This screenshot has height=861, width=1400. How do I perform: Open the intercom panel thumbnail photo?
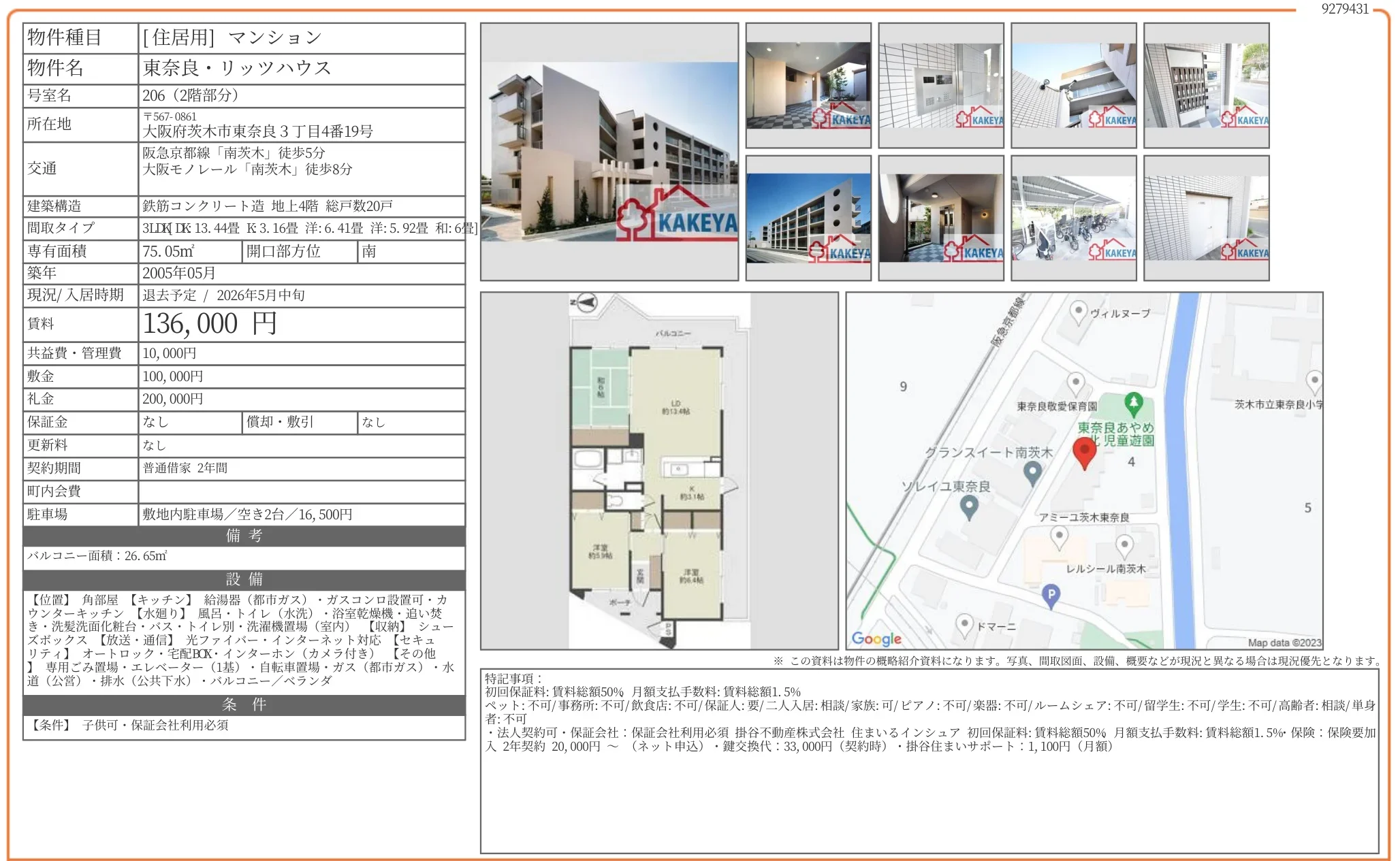click(940, 85)
